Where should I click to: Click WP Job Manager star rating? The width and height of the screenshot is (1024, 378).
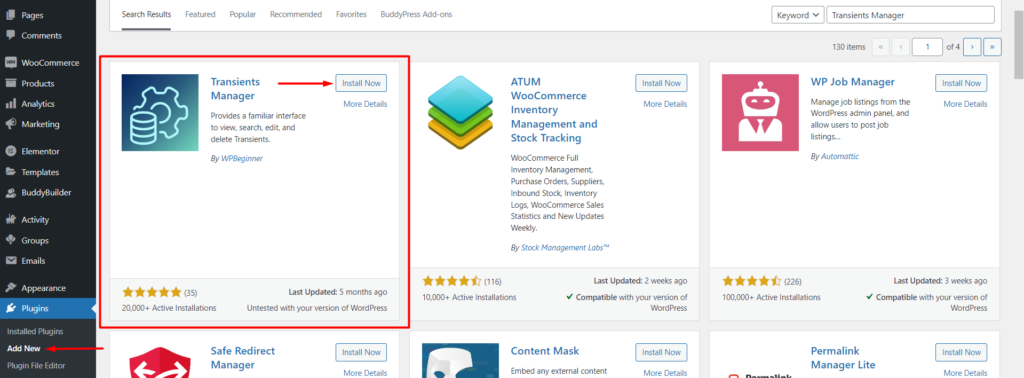click(x=752, y=281)
